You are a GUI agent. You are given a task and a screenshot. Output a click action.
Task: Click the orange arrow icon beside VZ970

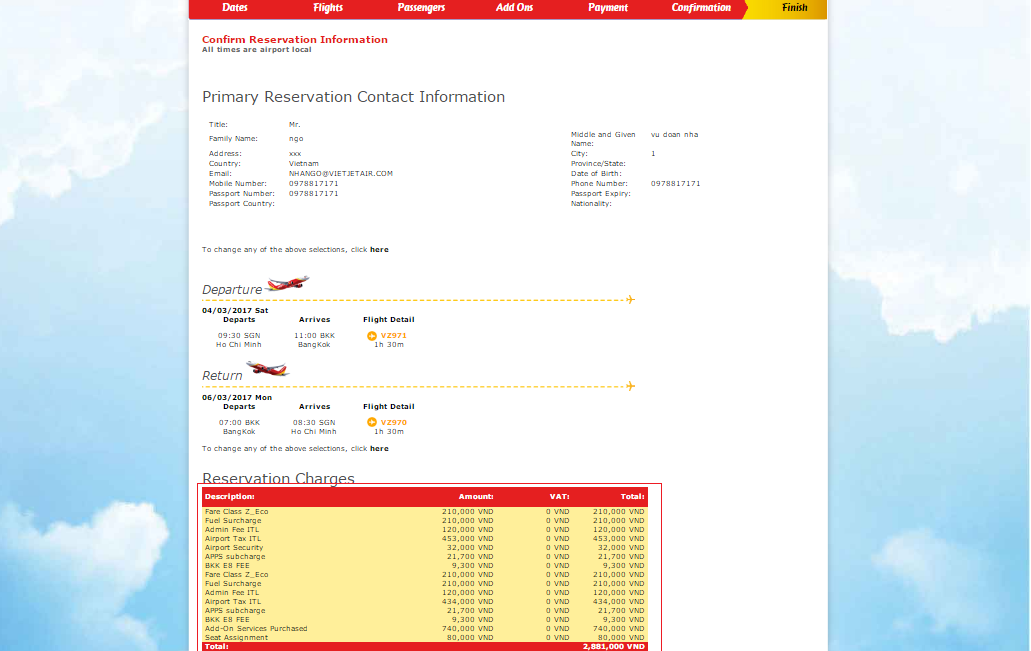[x=372, y=423]
